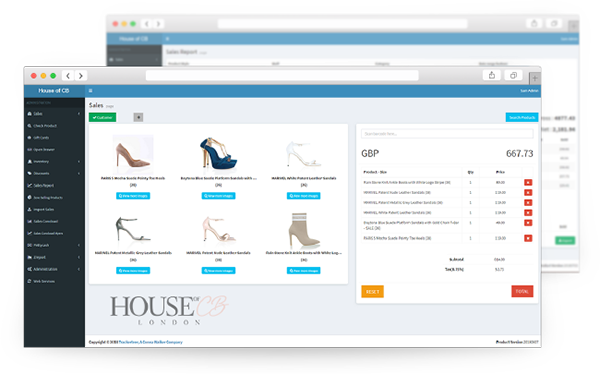Click the House of CB header brand
Image resolution: width=600 pixels, height=374 pixels.
coord(54,91)
